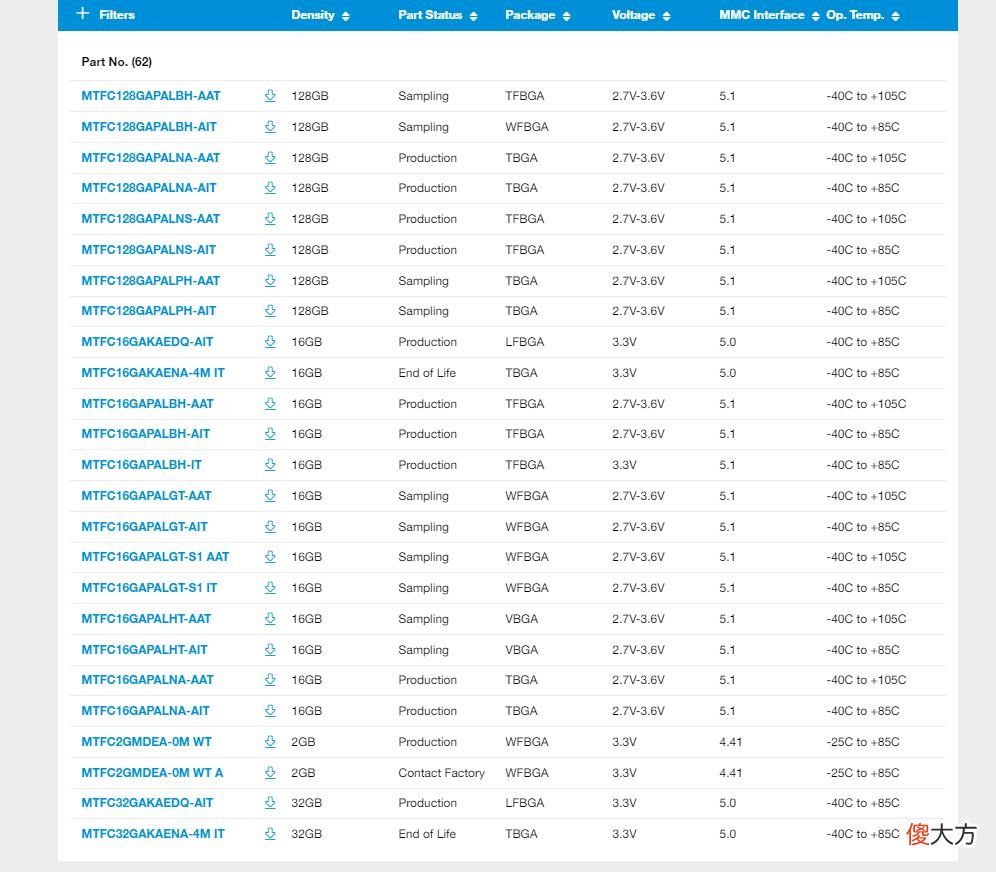This screenshot has height=872, width=996.
Task: Click download icon for MTFC128GAPALNA-AIT
Action: 270,188
